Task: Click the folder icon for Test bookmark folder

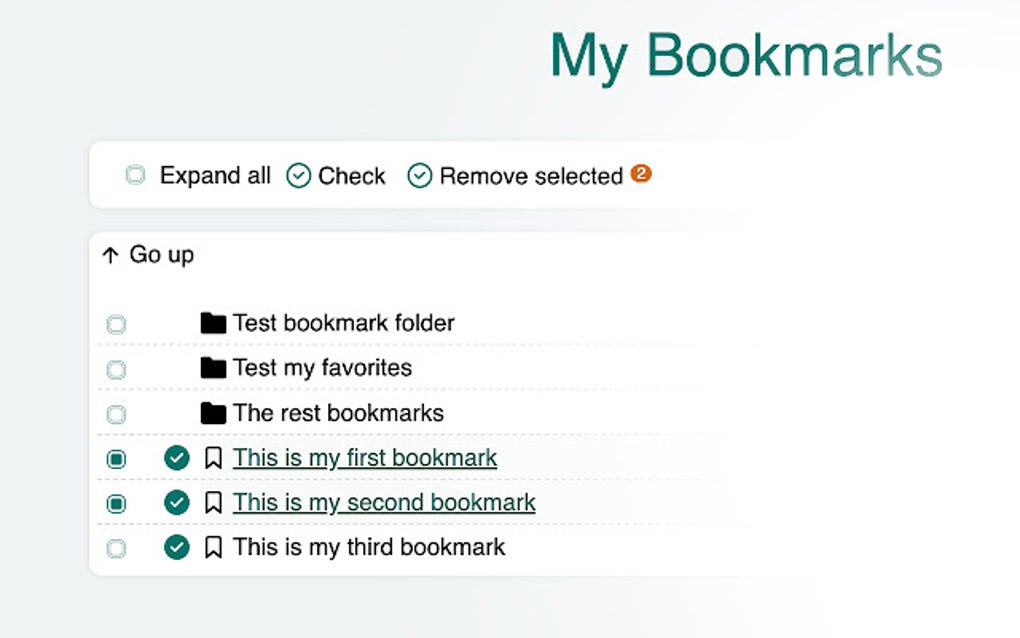Action: pyautogui.click(x=212, y=323)
